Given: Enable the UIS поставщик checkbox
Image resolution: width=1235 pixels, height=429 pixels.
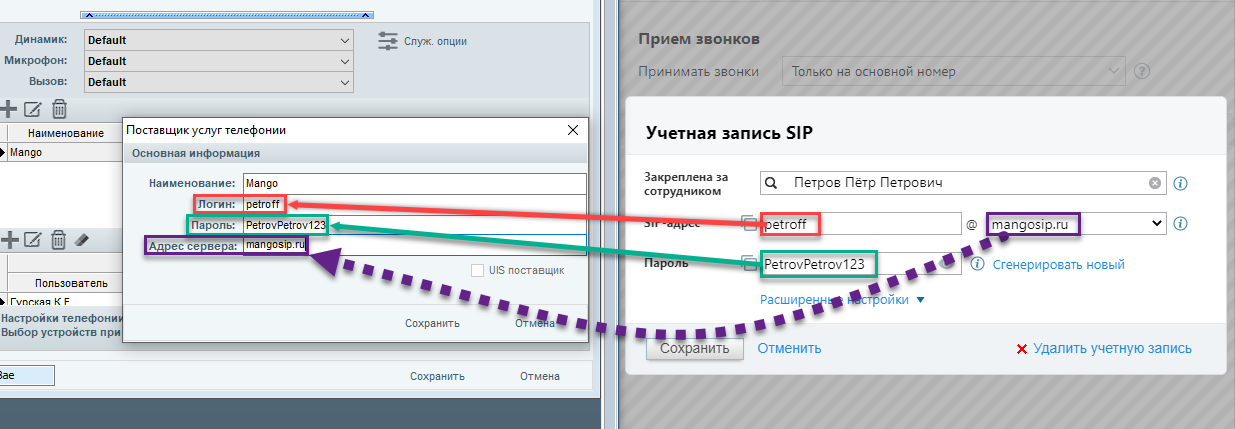Looking at the screenshot, I should (x=478, y=270).
